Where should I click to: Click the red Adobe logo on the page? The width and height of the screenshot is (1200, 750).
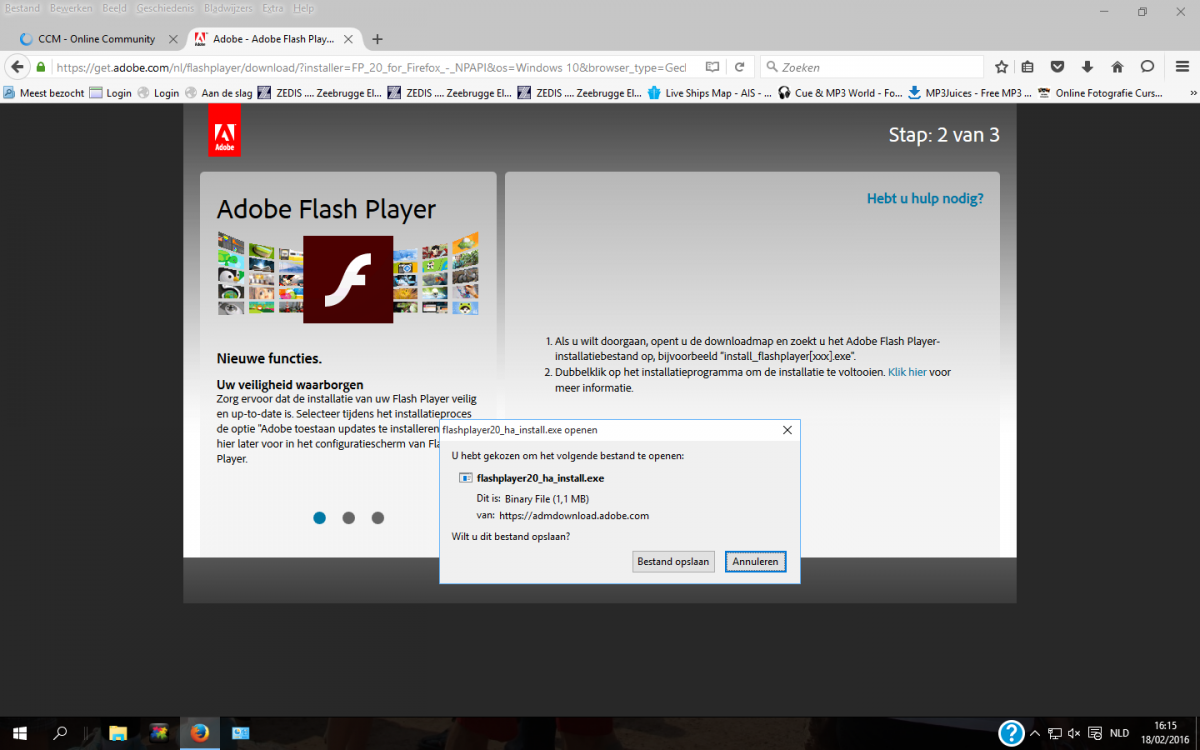[x=224, y=131]
